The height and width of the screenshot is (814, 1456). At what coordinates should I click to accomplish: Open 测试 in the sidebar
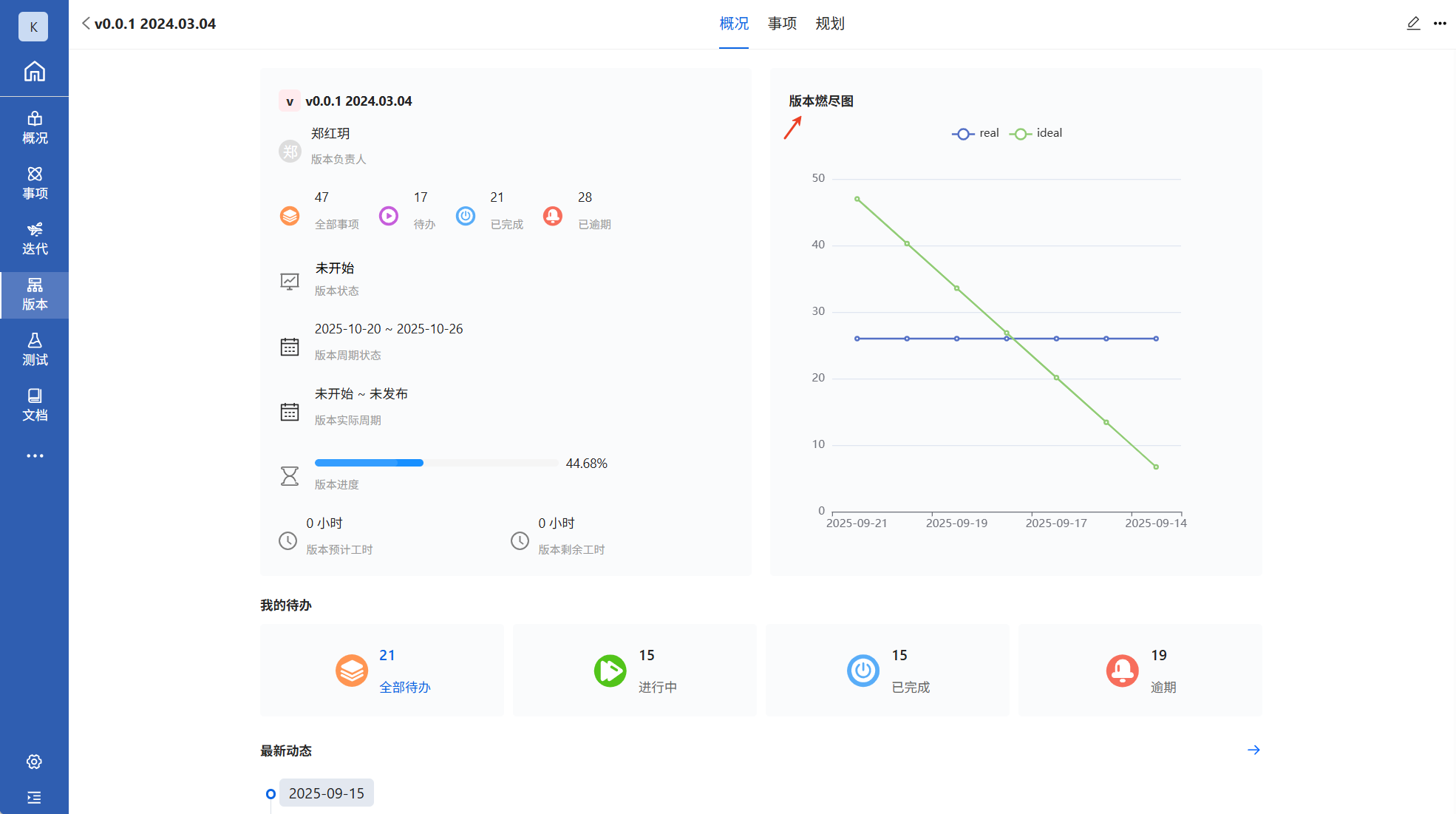pos(35,350)
